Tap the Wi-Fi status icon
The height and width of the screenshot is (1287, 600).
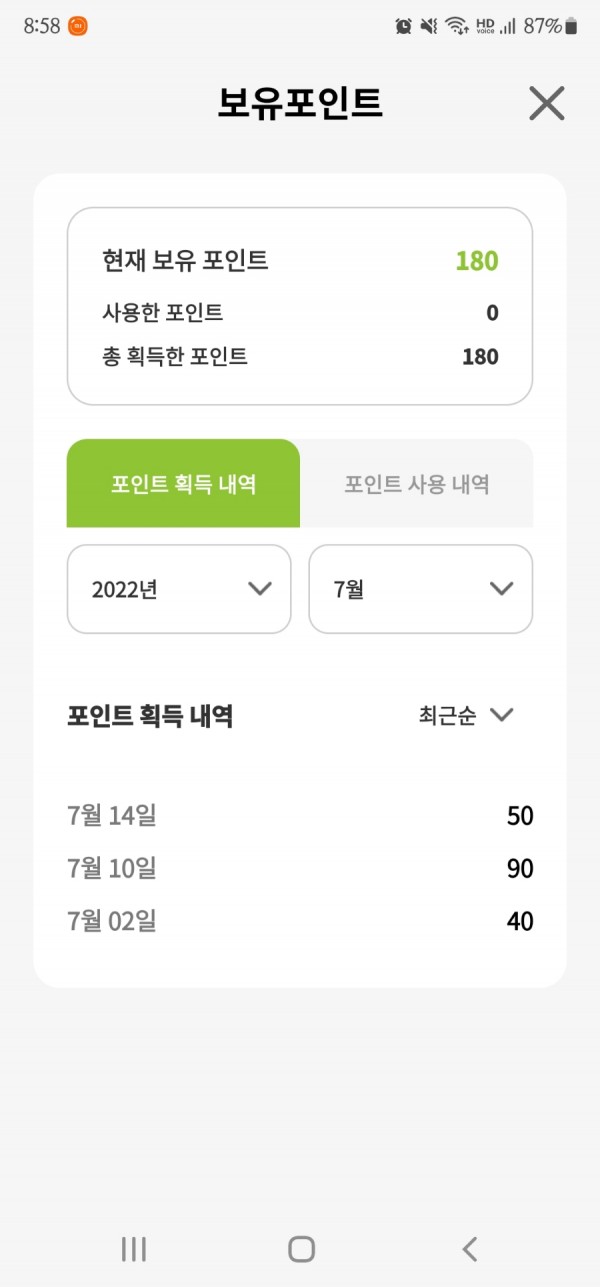coord(457,27)
